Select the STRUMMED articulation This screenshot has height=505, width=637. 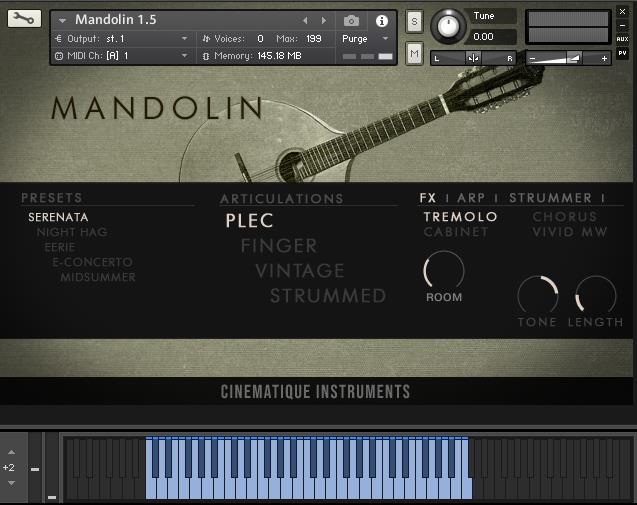tap(328, 296)
